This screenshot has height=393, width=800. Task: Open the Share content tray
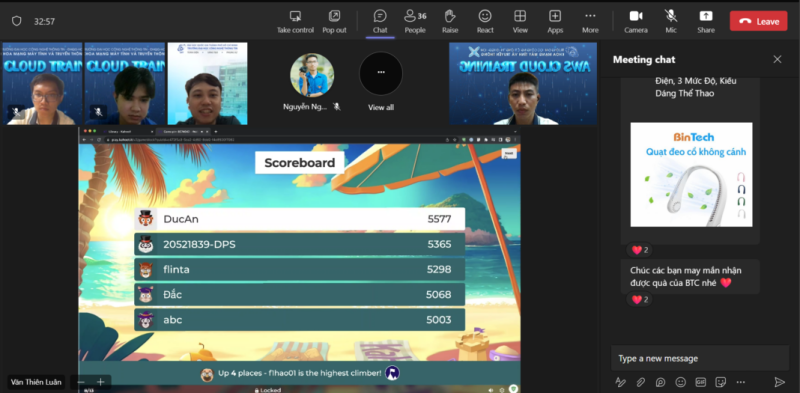[706, 21]
